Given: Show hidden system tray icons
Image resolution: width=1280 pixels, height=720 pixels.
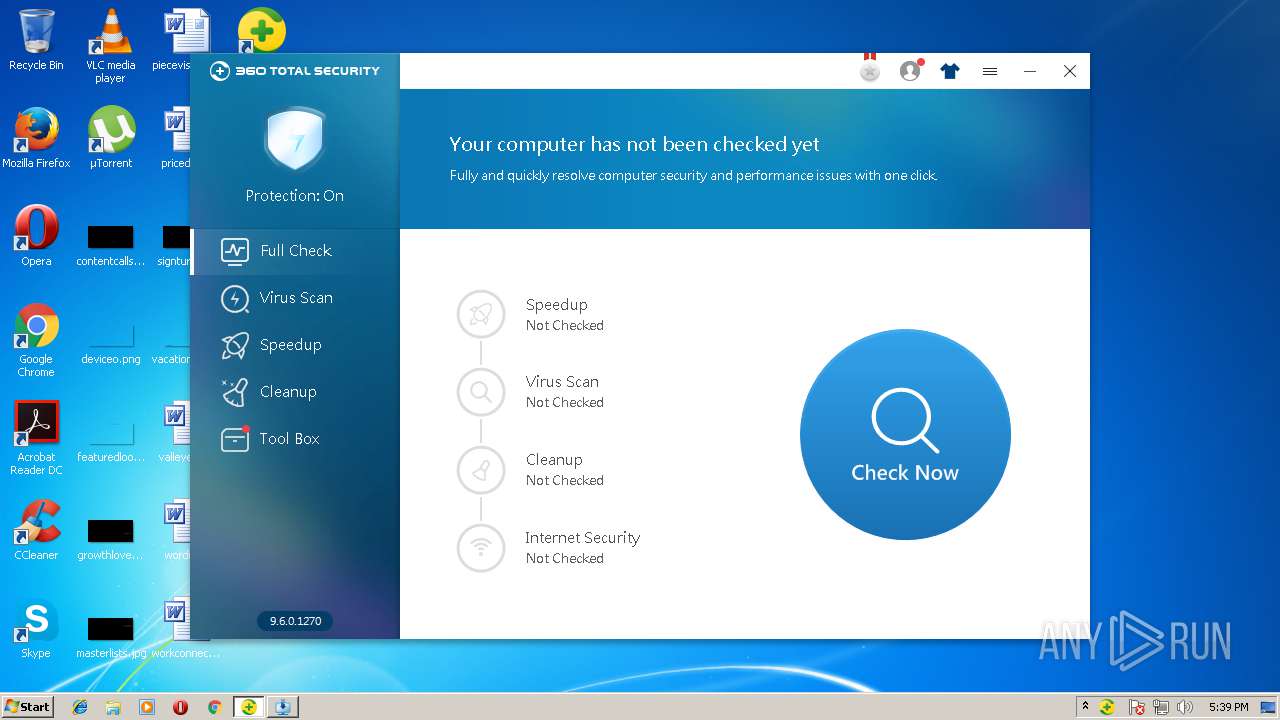Looking at the screenshot, I should [x=1085, y=706].
